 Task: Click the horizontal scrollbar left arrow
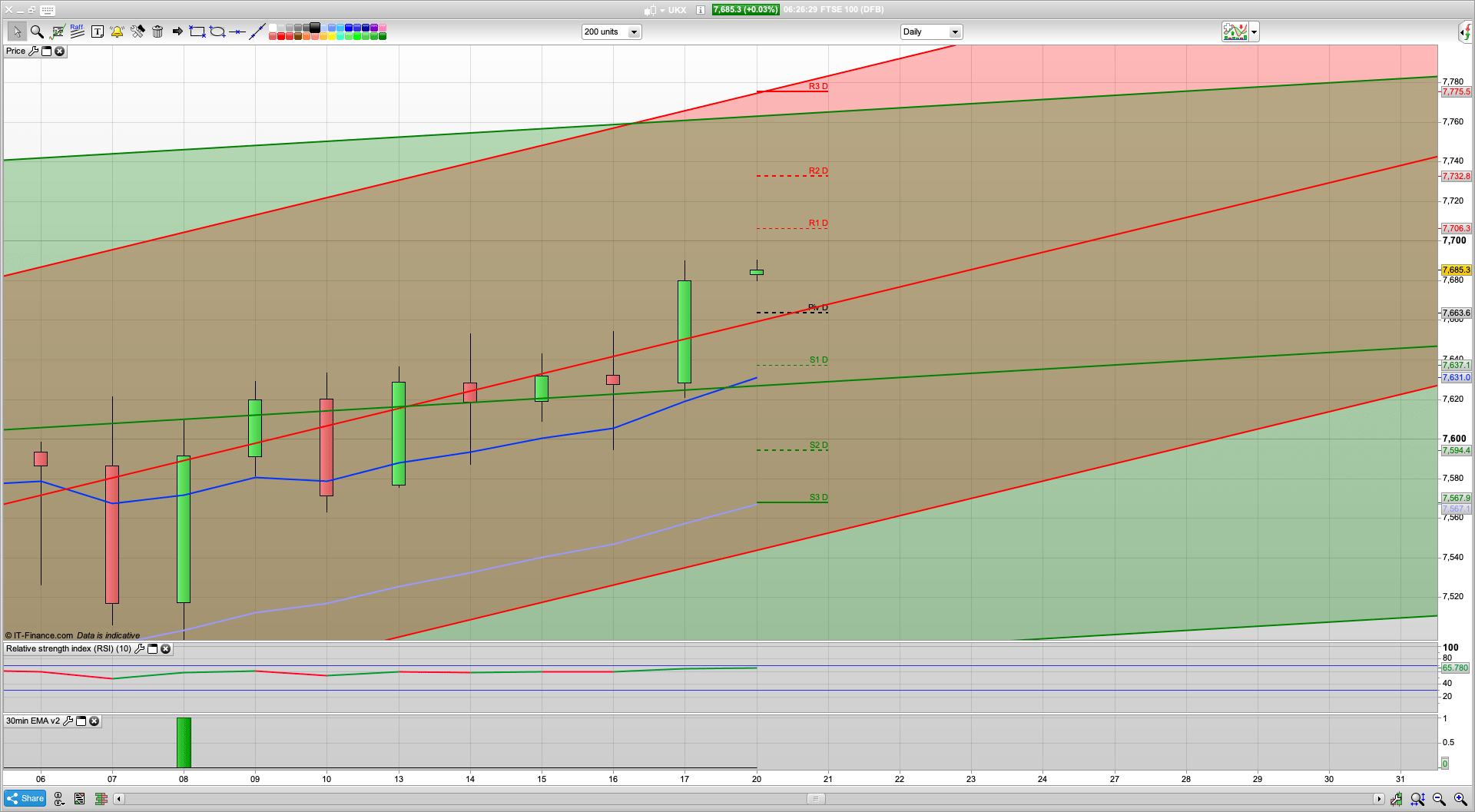118,799
